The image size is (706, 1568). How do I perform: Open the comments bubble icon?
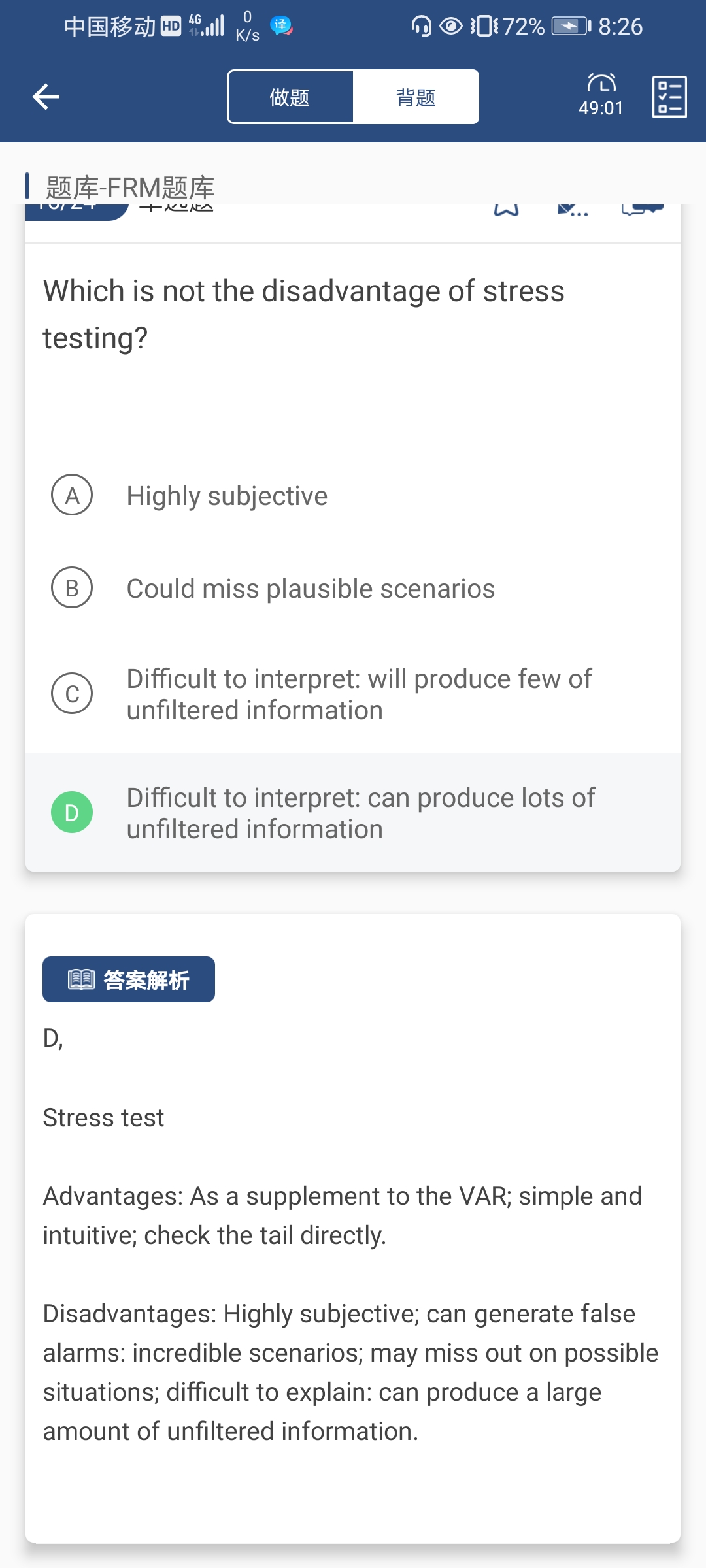642,210
